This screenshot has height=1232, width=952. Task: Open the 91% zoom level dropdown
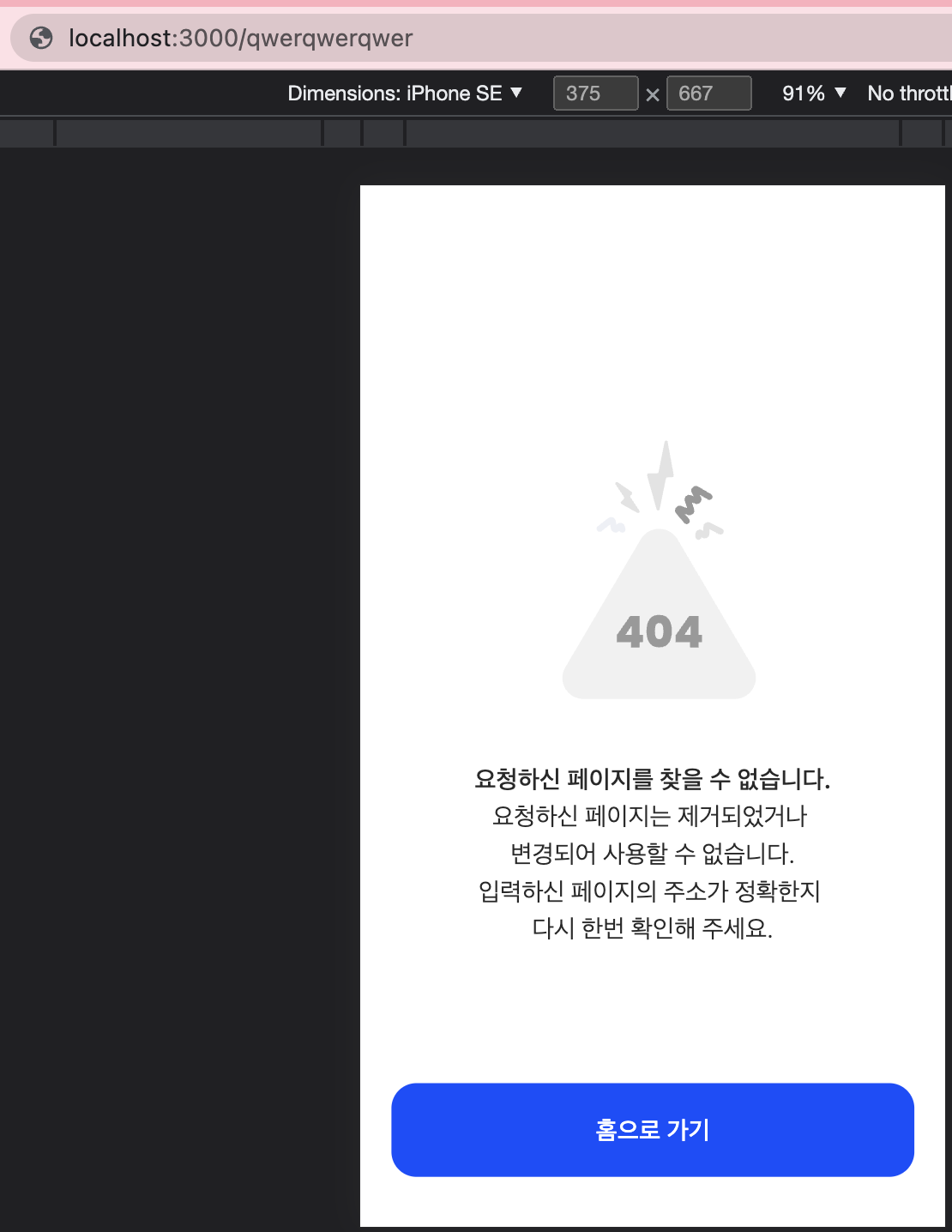[x=814, y=94]
